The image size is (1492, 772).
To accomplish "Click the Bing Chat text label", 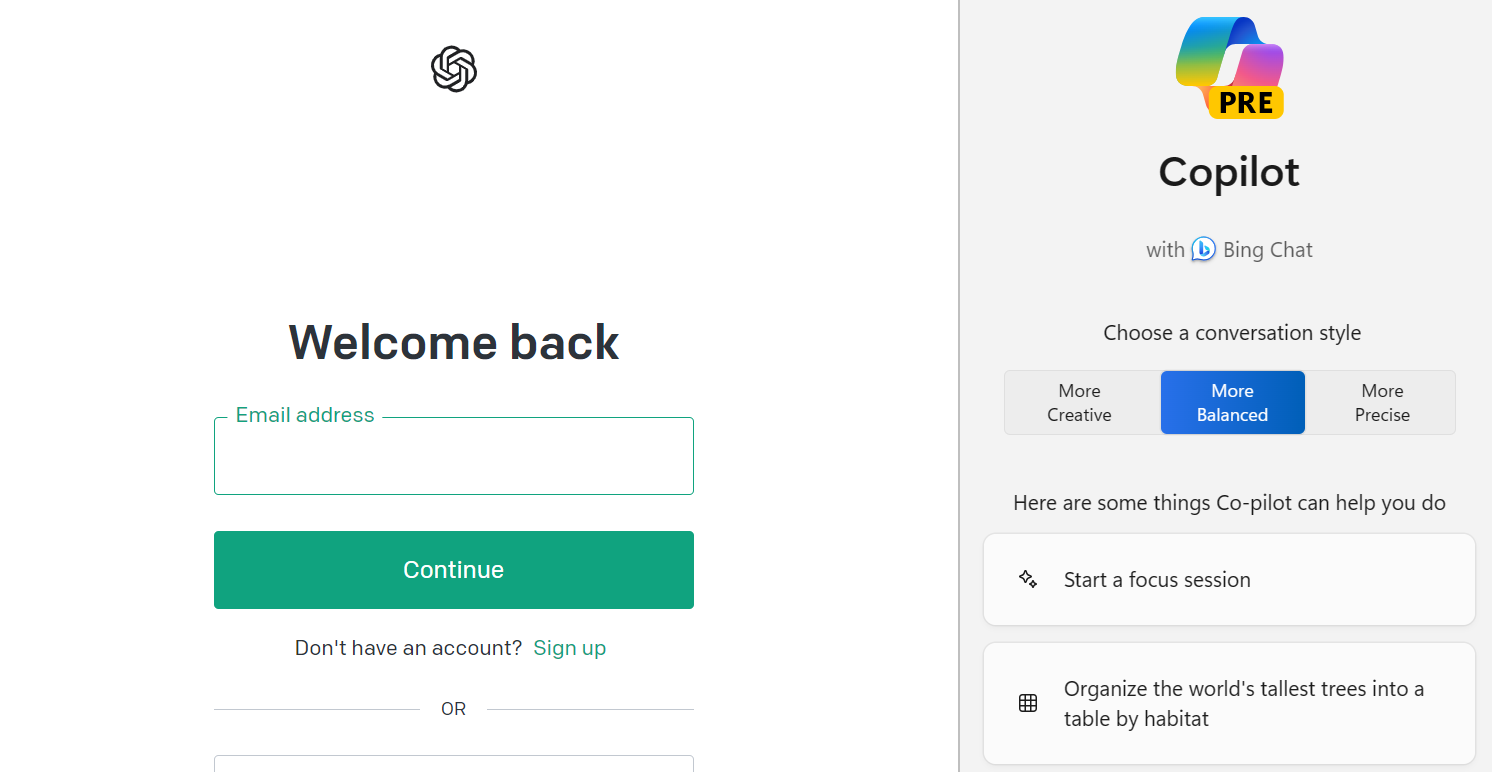I will [1267, 250].
